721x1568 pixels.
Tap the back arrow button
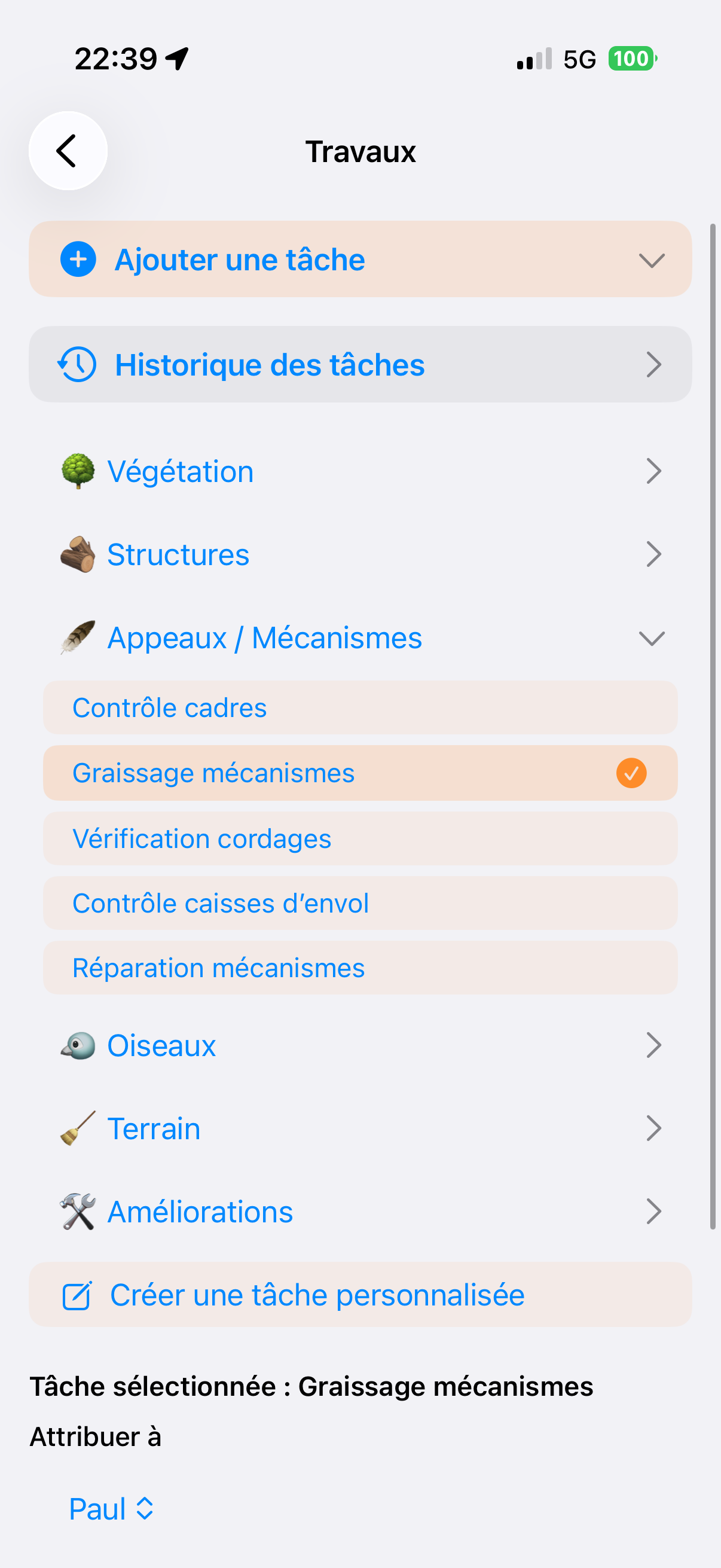[68, 150]
